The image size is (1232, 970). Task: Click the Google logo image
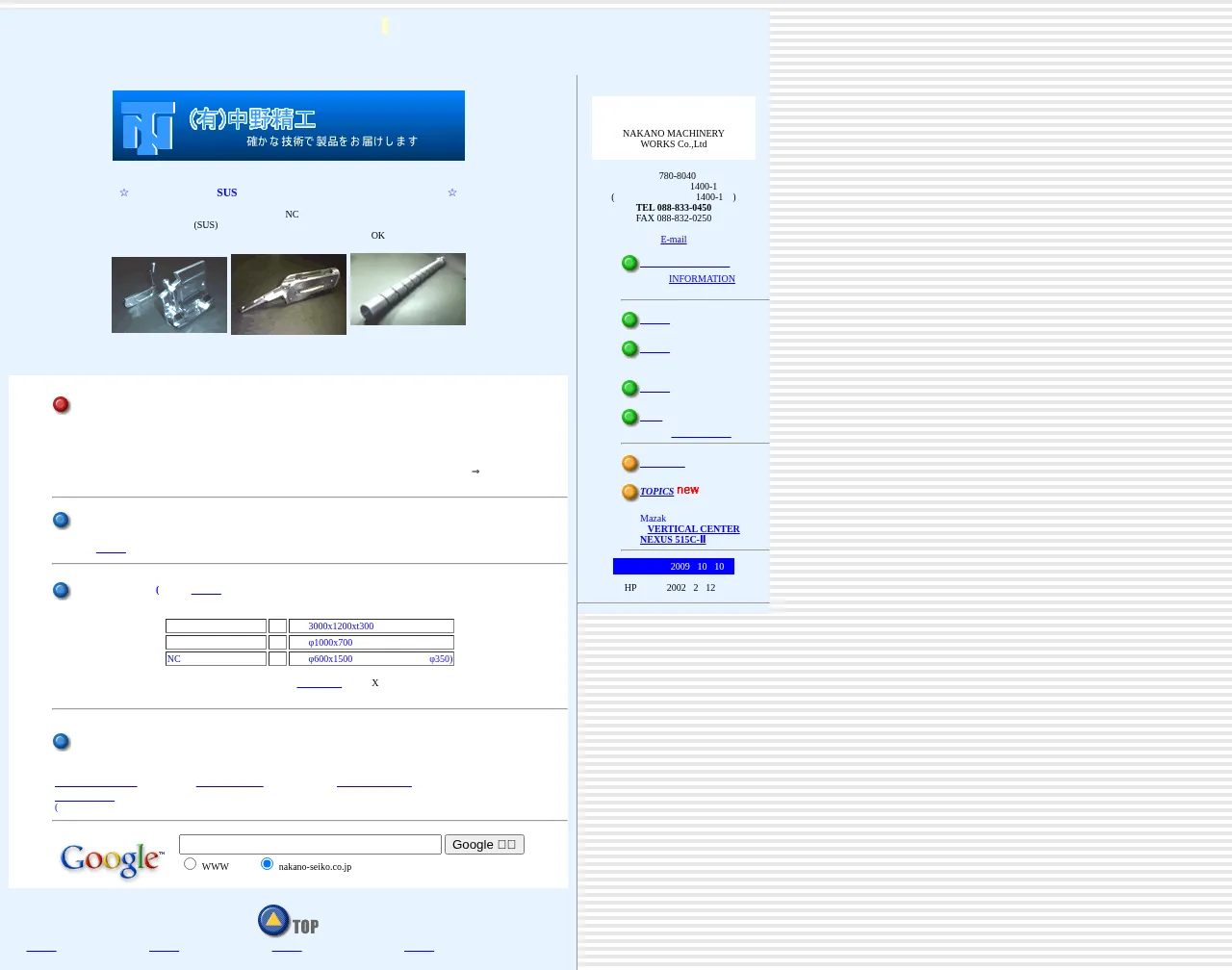tap(112, 859)
